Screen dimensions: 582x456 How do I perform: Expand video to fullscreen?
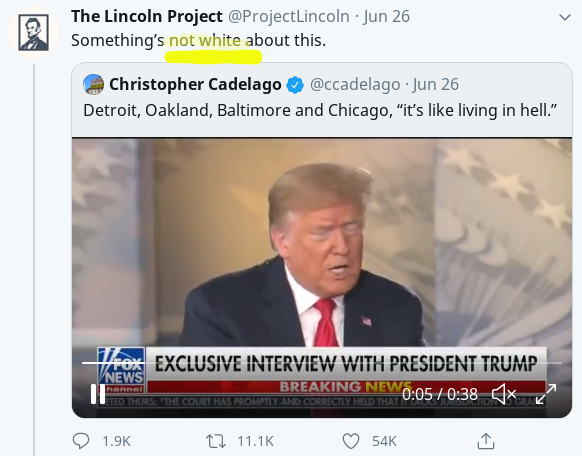click(546, 394)
